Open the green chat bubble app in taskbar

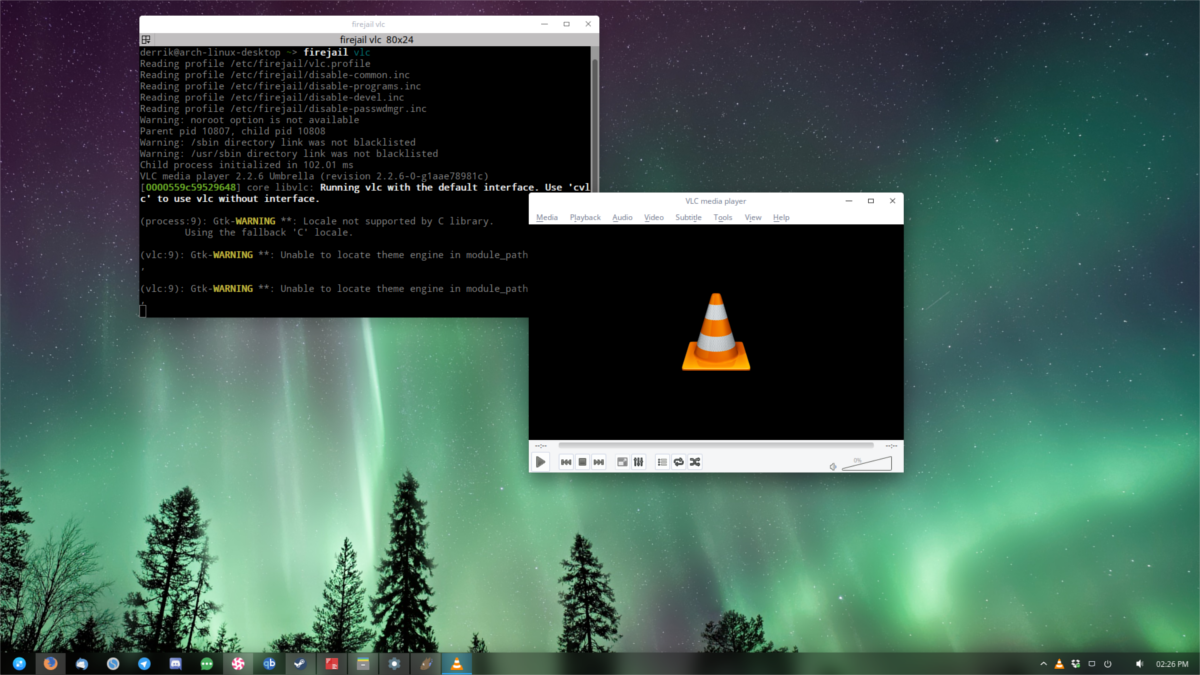(x=206, y=663)
